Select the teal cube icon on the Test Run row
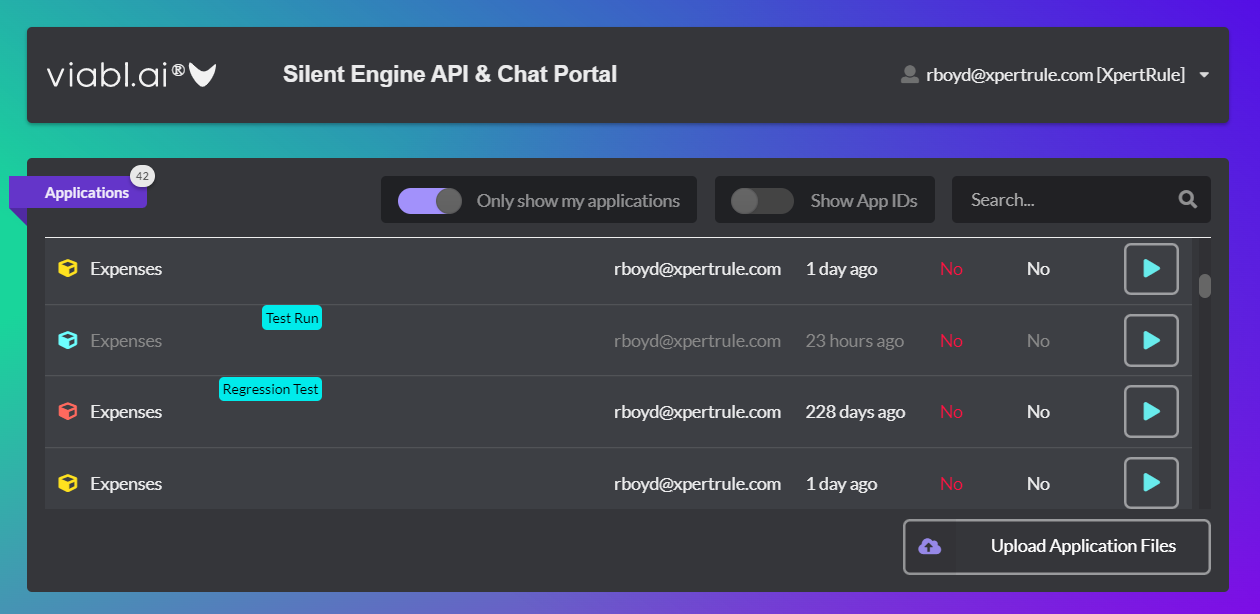Viewport: 1260px width, 614px height. (66, 340)
